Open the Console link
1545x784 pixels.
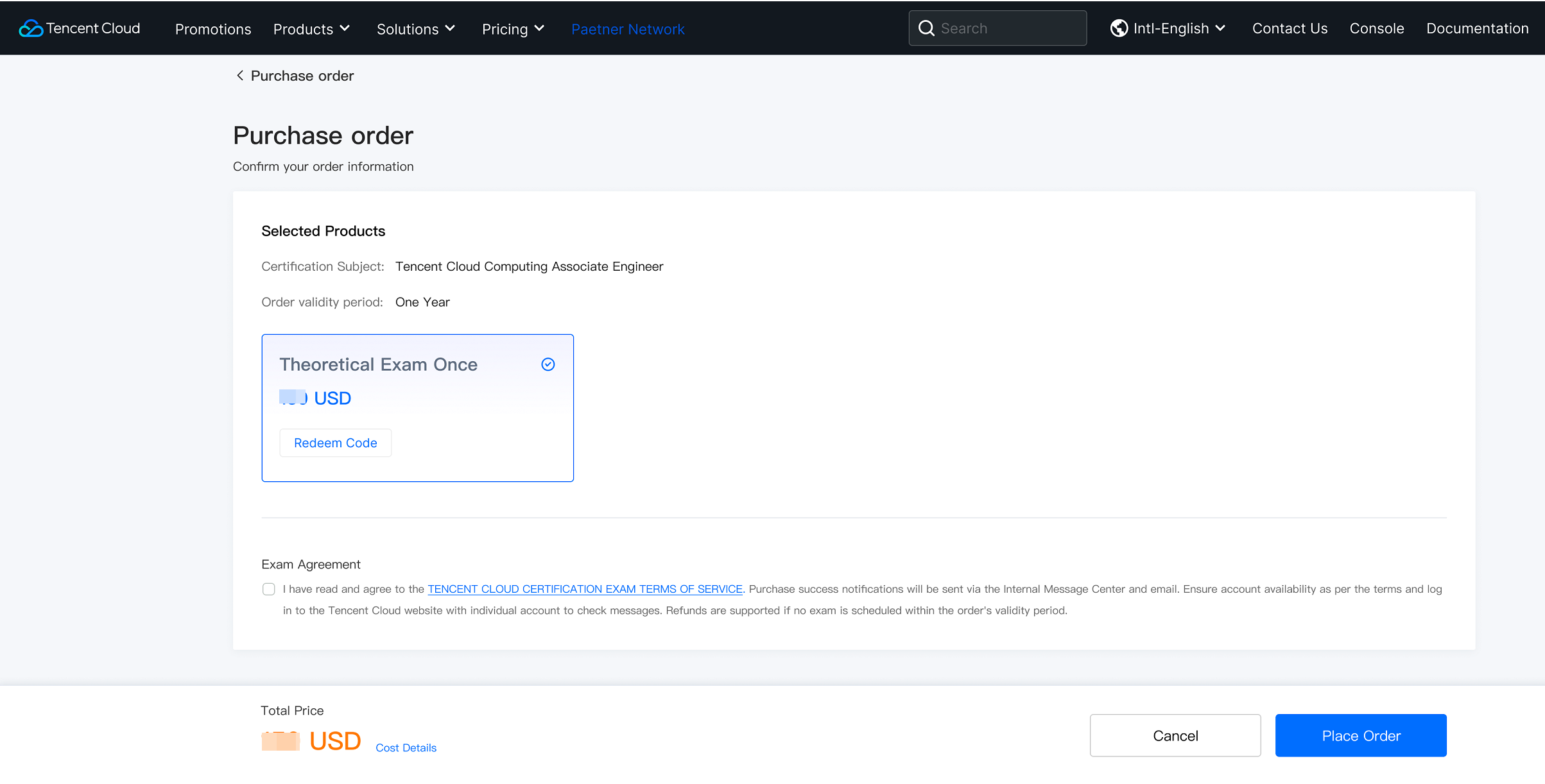(x=1376, y=28)
